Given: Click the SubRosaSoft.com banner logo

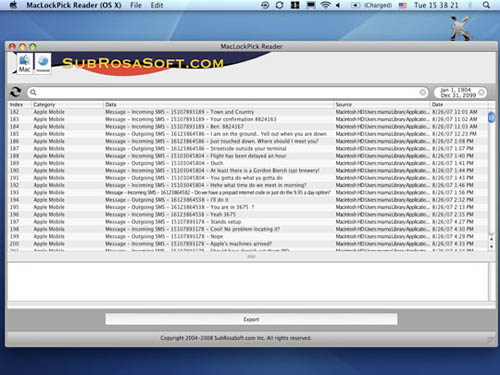Looking at the screenshot, I should tap(143, 63).
